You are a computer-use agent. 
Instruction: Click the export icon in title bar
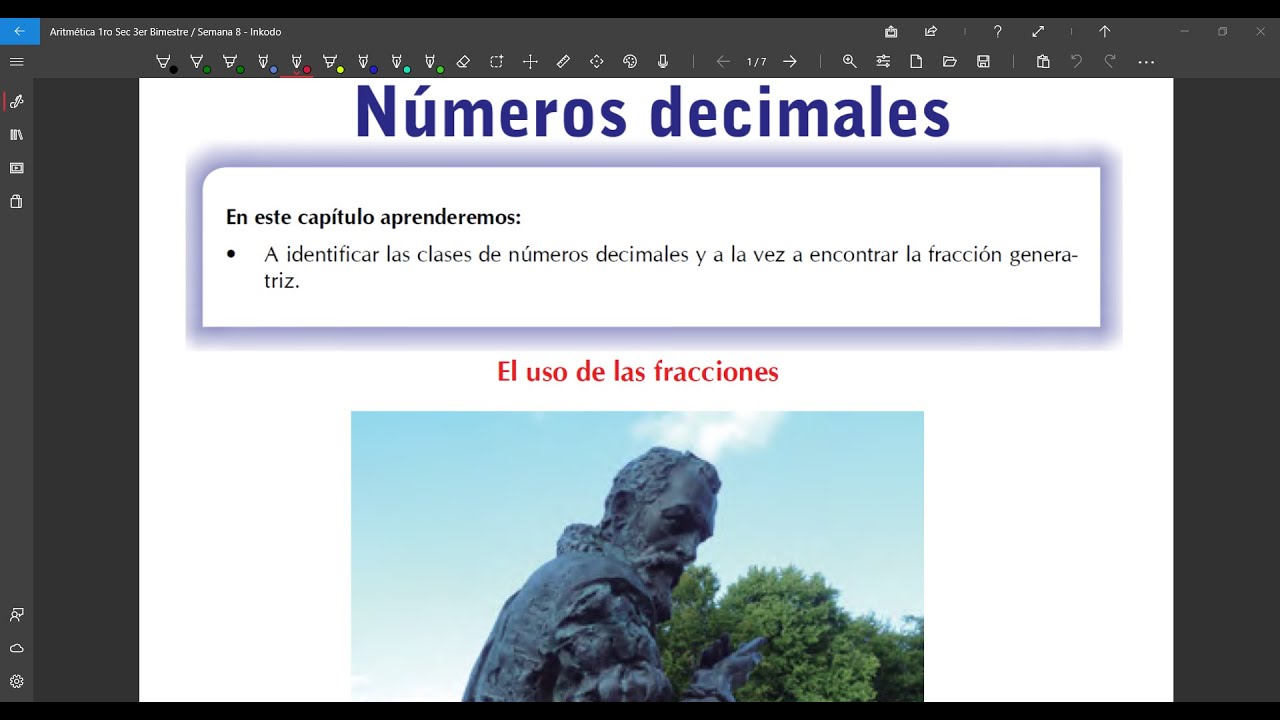click(891, 31)
